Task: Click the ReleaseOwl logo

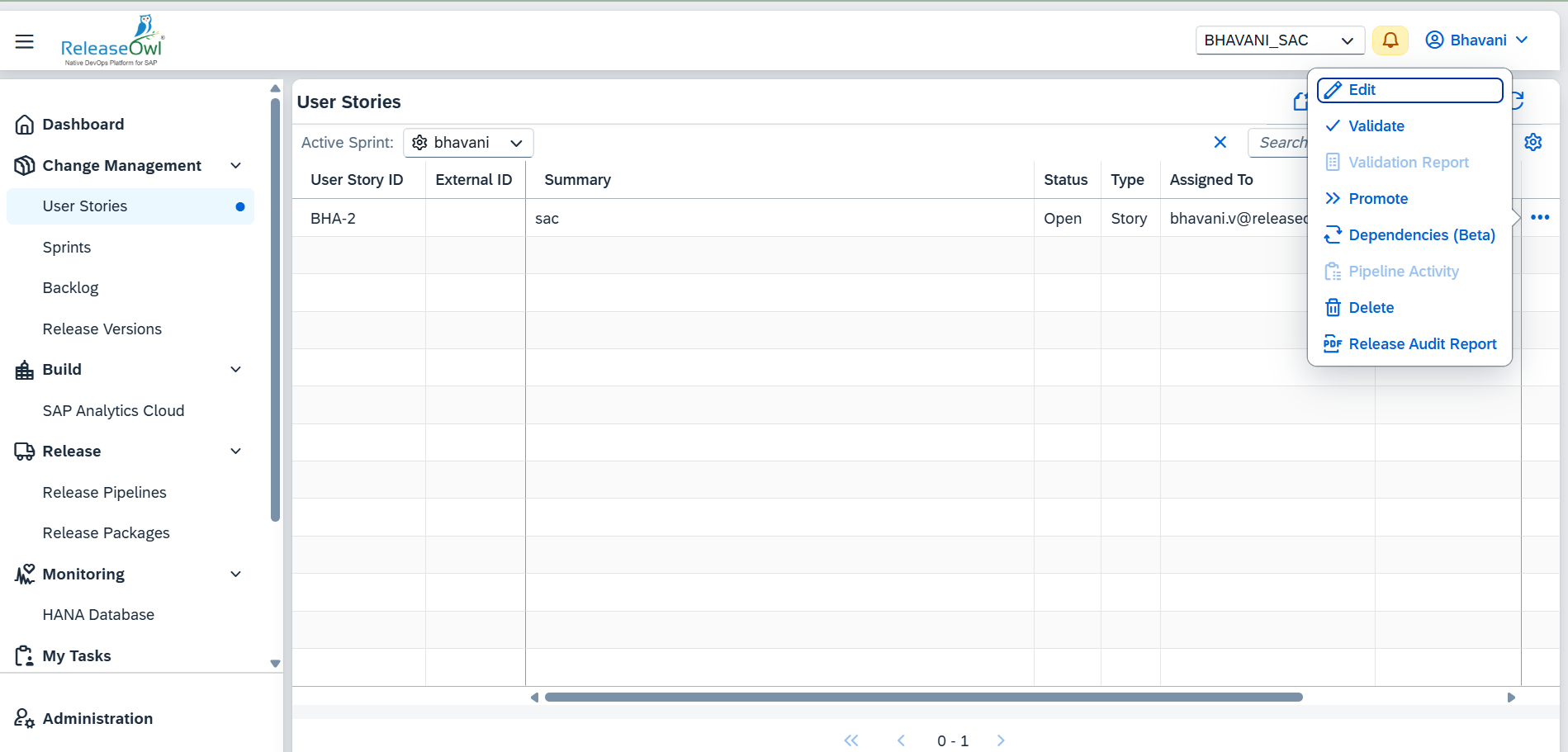Action: pos(112,41)
